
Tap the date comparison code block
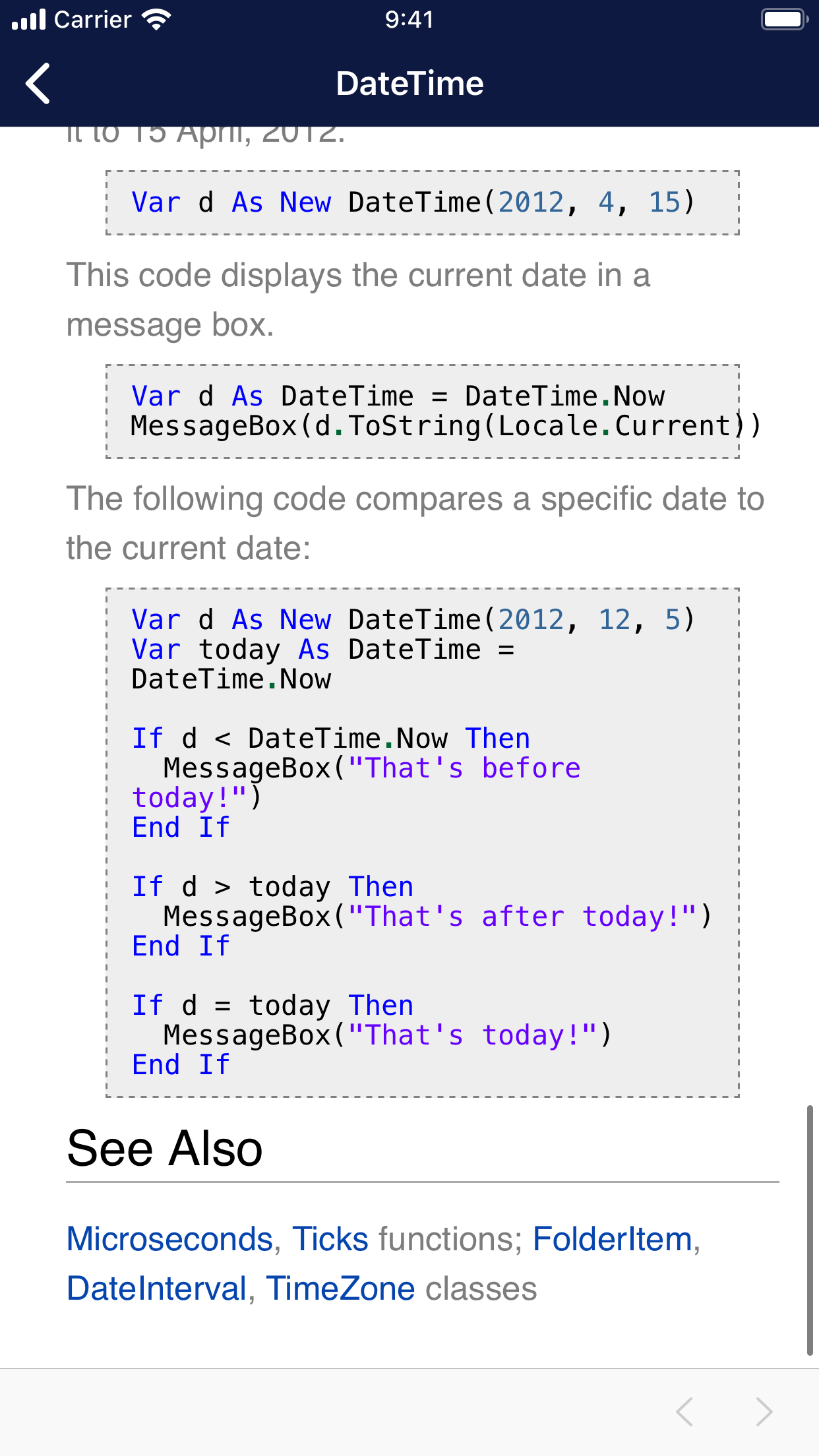coord(422,842)
